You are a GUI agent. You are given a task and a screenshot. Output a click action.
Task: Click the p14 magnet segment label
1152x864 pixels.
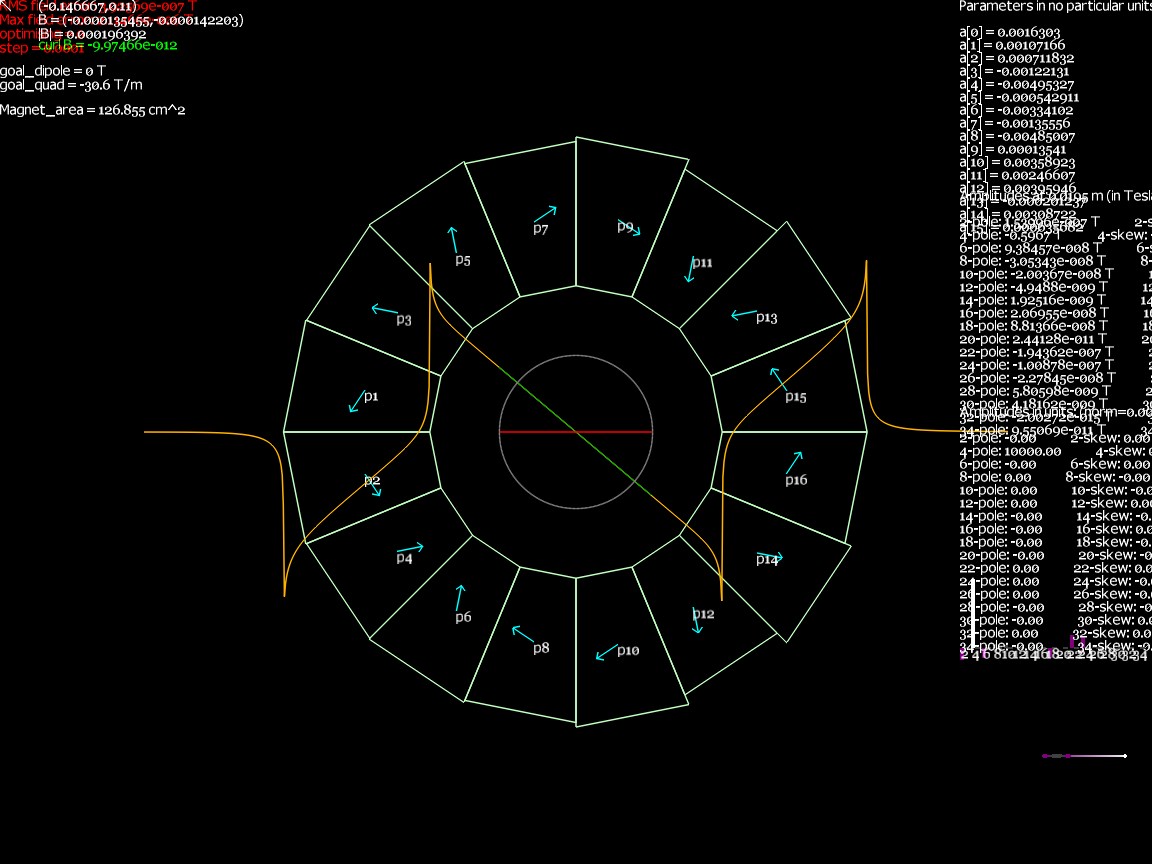click(766, 560)
